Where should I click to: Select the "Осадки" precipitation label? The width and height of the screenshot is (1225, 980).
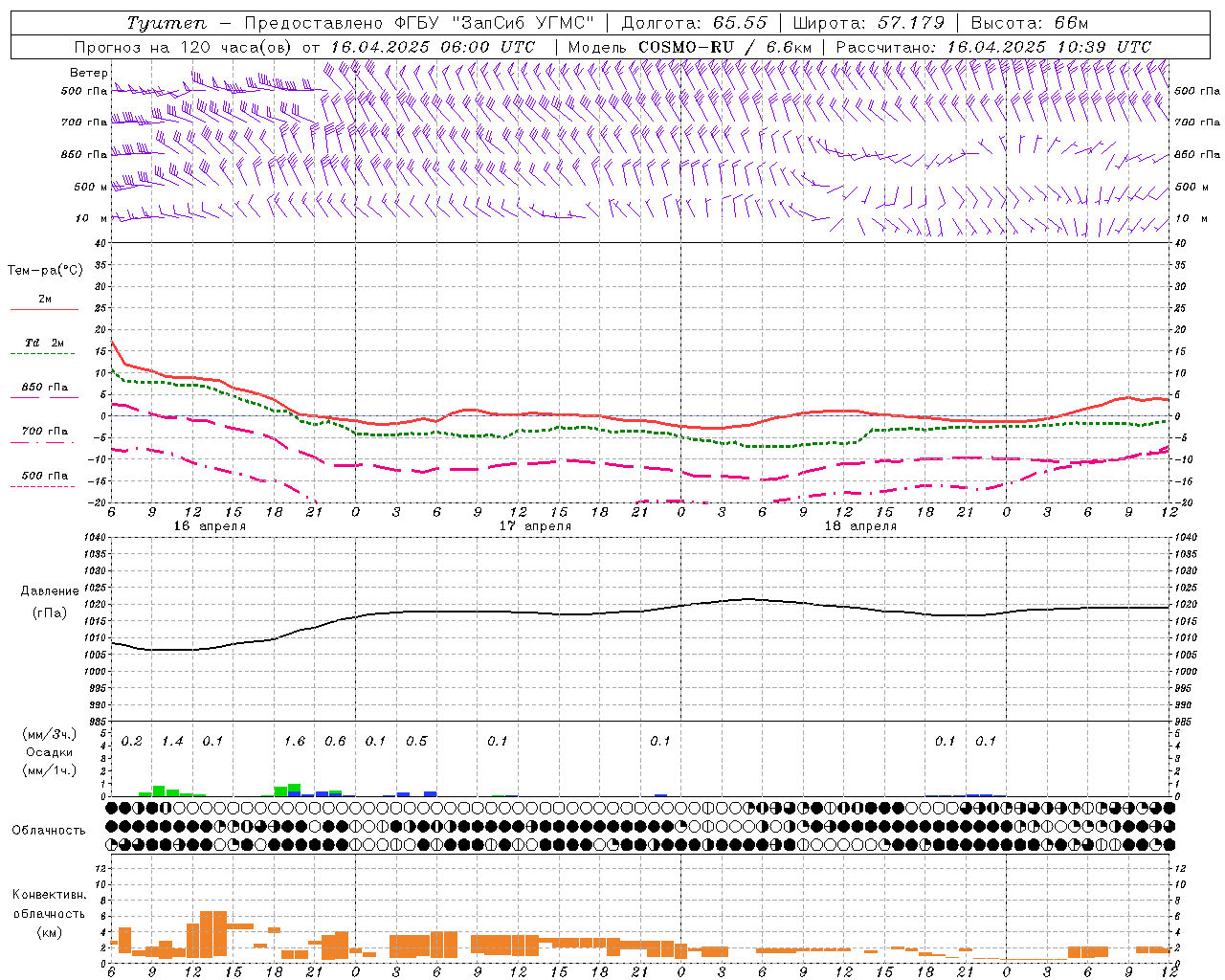pos(50,752)
